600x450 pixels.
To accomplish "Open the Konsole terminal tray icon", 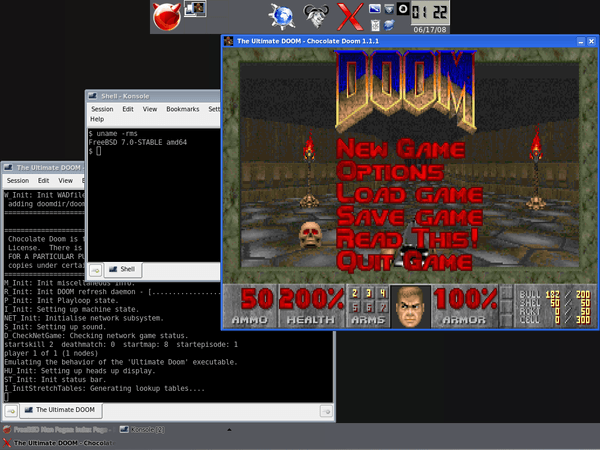I will [375, 8].
